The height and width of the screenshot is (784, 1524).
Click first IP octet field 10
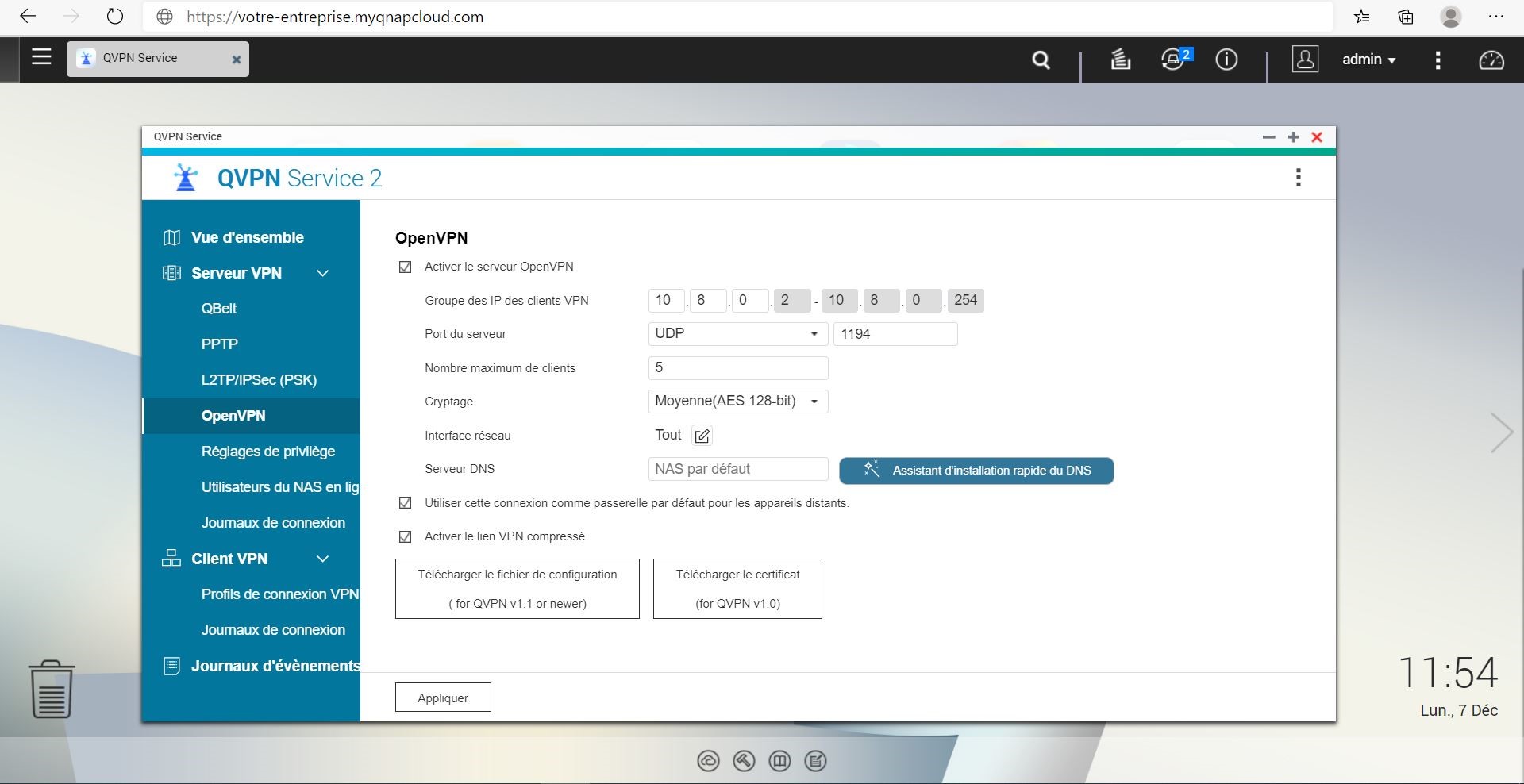[x=667, y=300]
